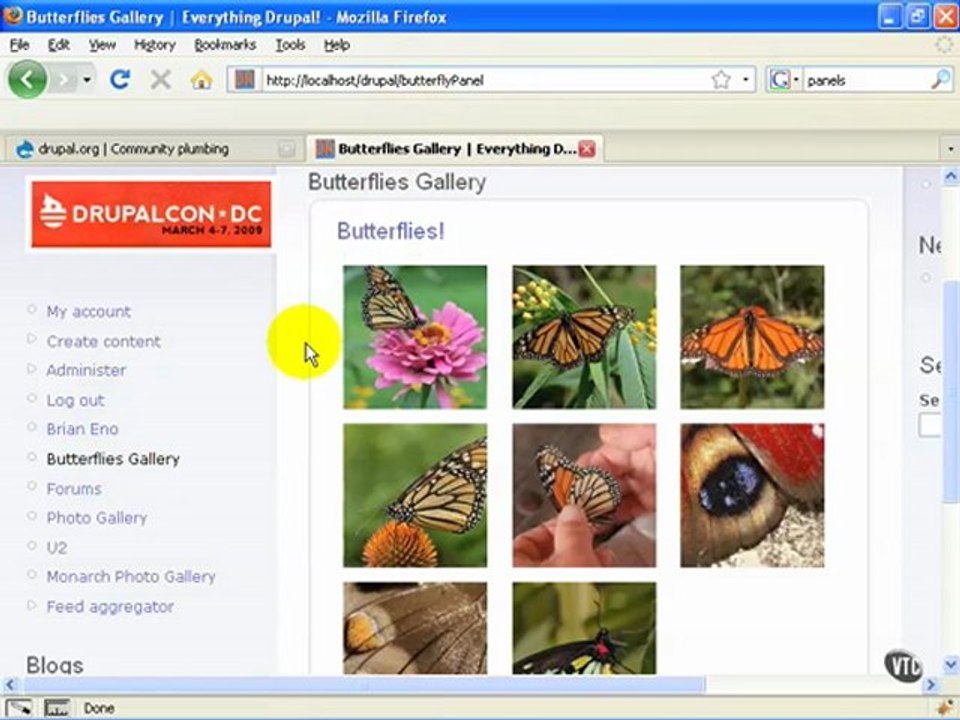The image size is (960, 720).
Task: Click the second status bar icon
Action: 56,708
